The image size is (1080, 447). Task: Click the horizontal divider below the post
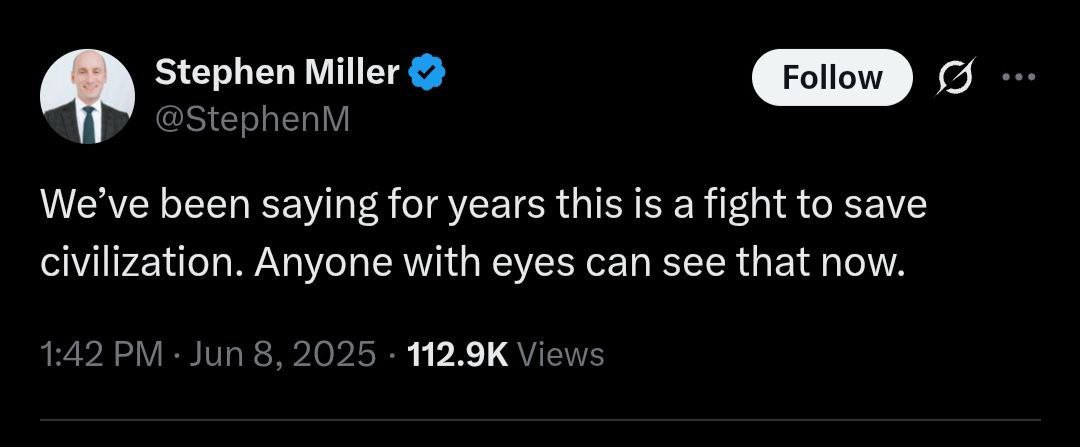coord(540,420)
